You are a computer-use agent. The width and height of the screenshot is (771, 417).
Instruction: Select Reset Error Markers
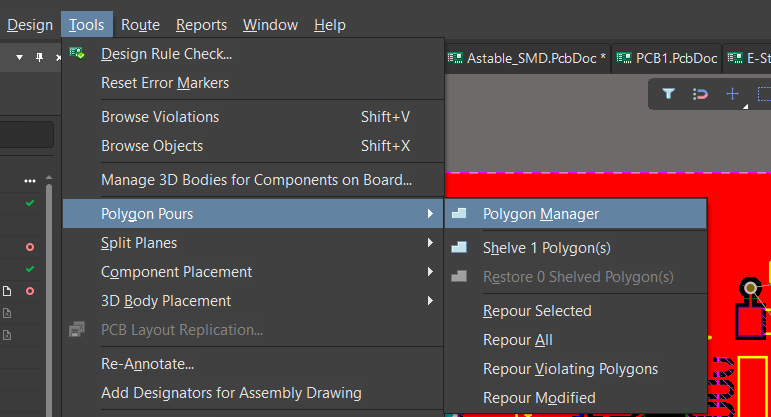(x=253, y=83)
